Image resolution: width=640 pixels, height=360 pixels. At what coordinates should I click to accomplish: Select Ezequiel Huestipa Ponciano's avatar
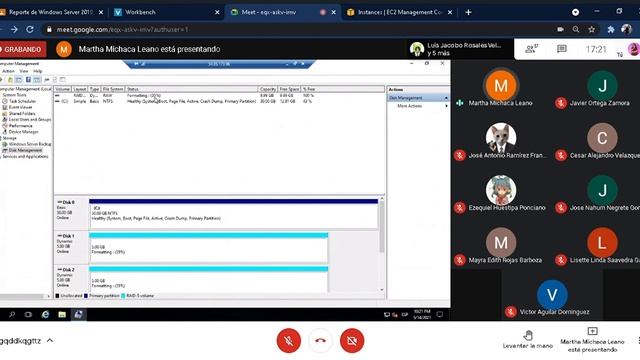click(x=501, y=190)
